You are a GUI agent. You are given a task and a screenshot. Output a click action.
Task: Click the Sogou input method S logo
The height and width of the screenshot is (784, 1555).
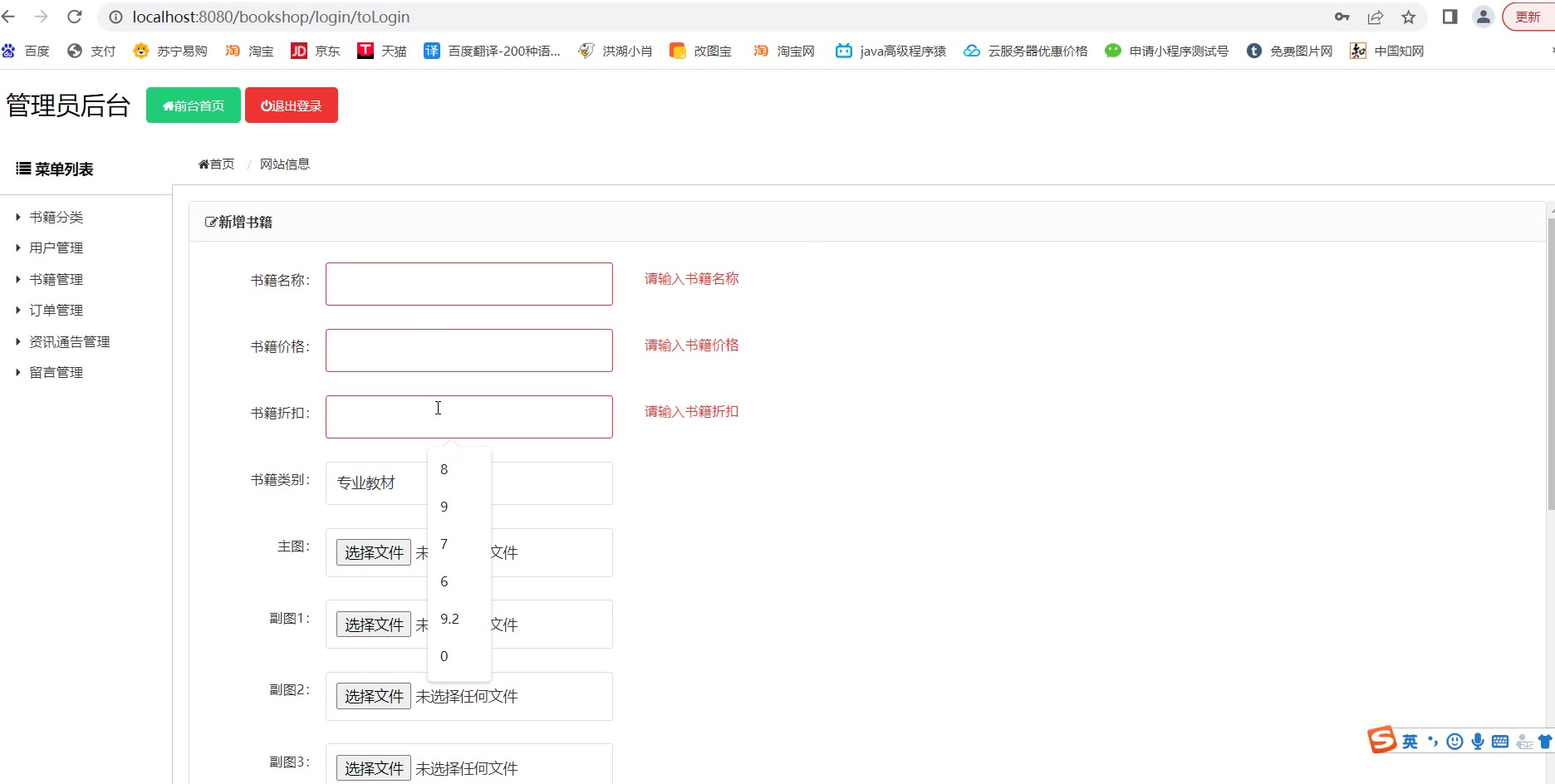(1382, 739)
